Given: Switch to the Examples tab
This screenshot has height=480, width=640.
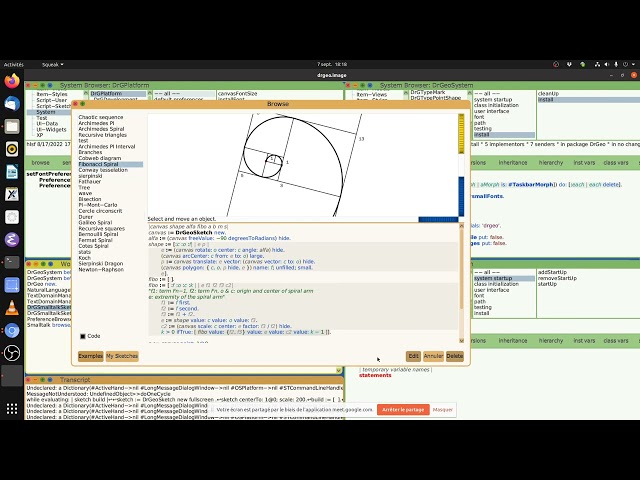Looking at the screenshot, I should (91, 356).
